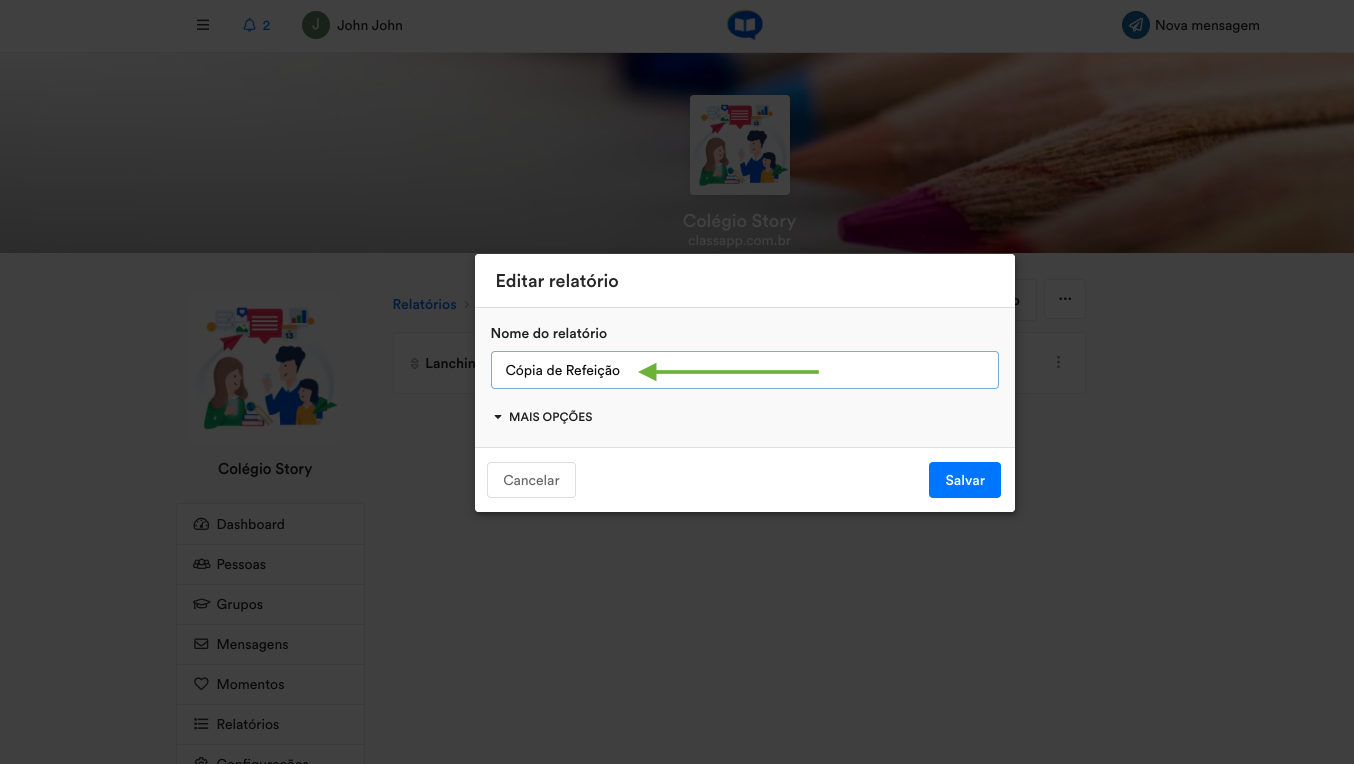Open the Pessoas sidebar item
This screenshot has width=1354, height=764.
[271, 564]
